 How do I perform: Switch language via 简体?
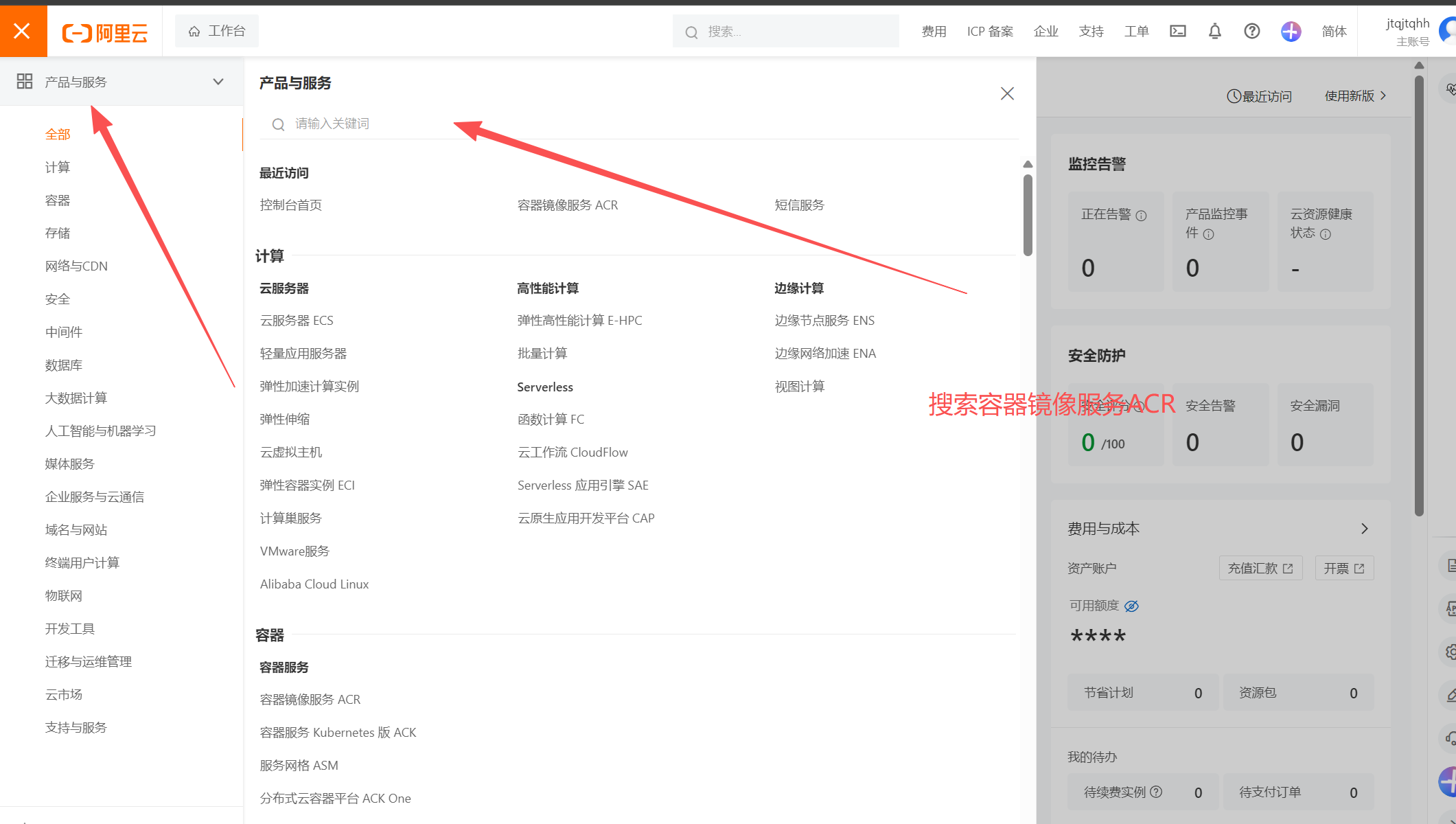[1334, 32]
